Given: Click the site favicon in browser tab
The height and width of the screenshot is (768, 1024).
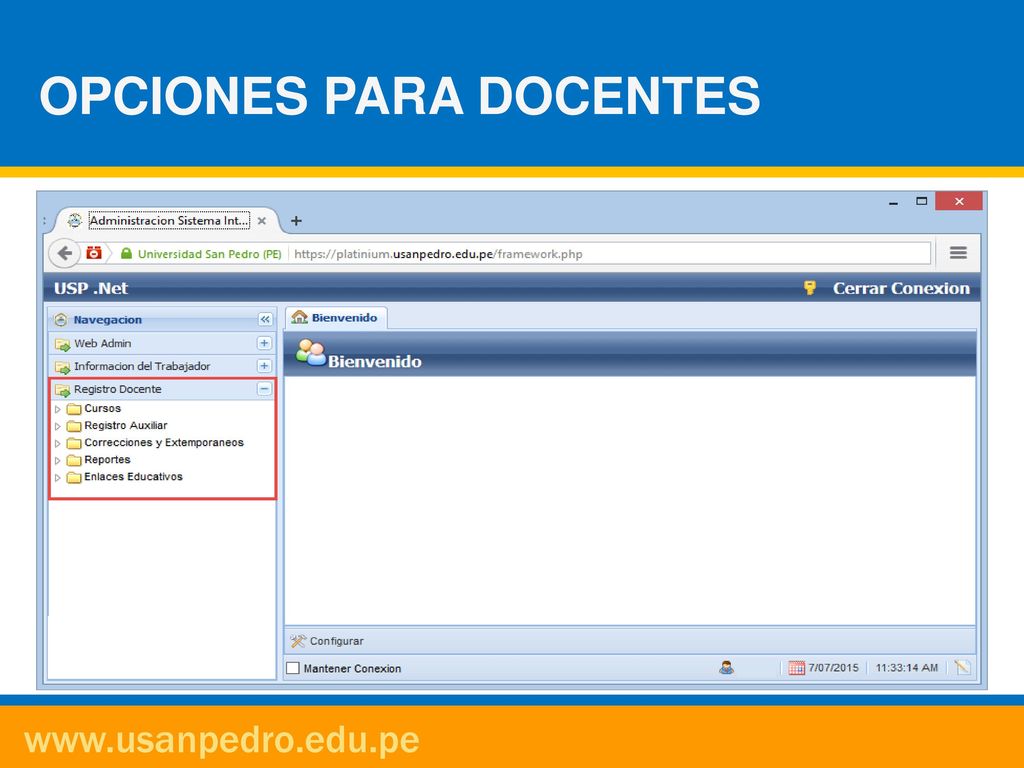Looking at the screenshot, I should [x=75, y=221].
